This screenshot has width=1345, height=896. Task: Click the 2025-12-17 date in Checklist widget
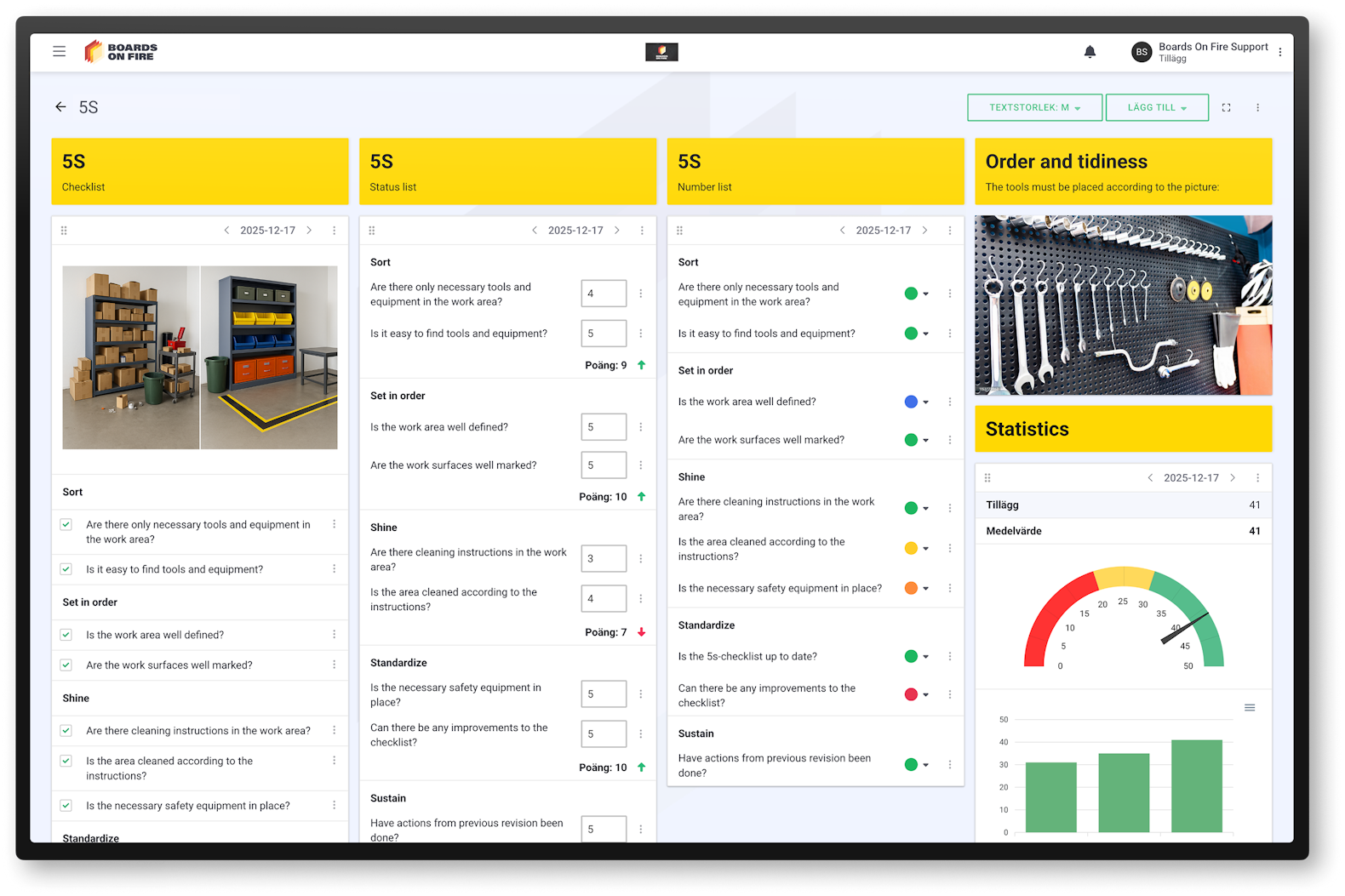point(267,231)
